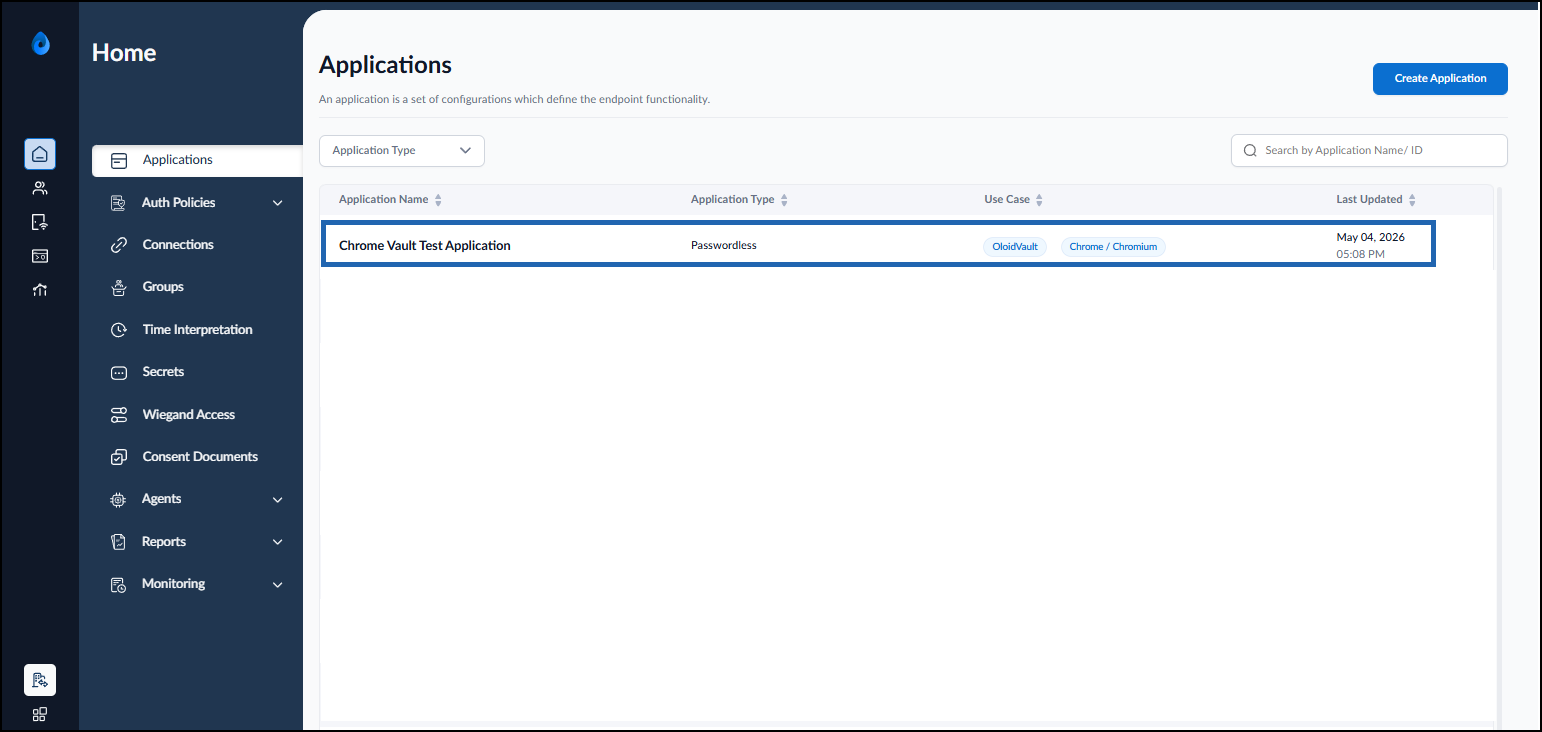Click the Consent Documents icon

[x=119, y=457]
